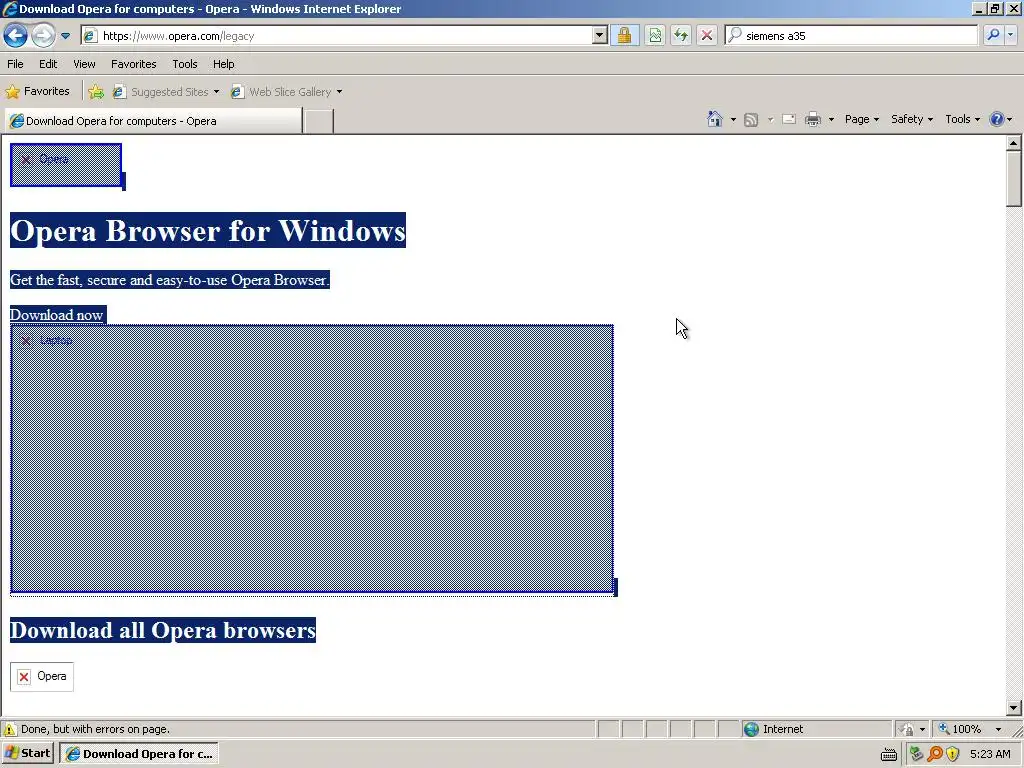1024x768 pixels.
Task: Open the page error warning icon
Action: [x=9, y=729]
